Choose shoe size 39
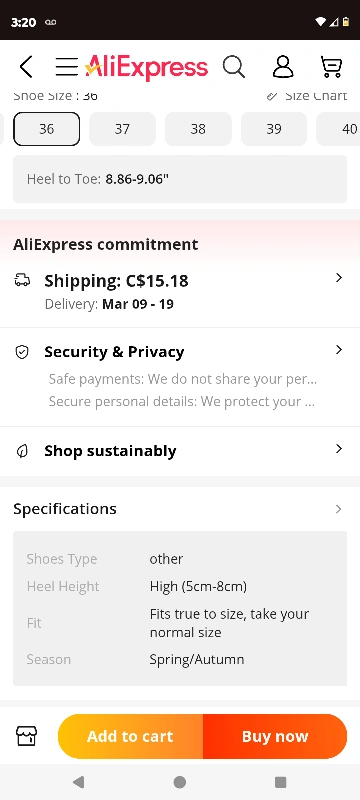360x800 pixels. coord(274,129)
